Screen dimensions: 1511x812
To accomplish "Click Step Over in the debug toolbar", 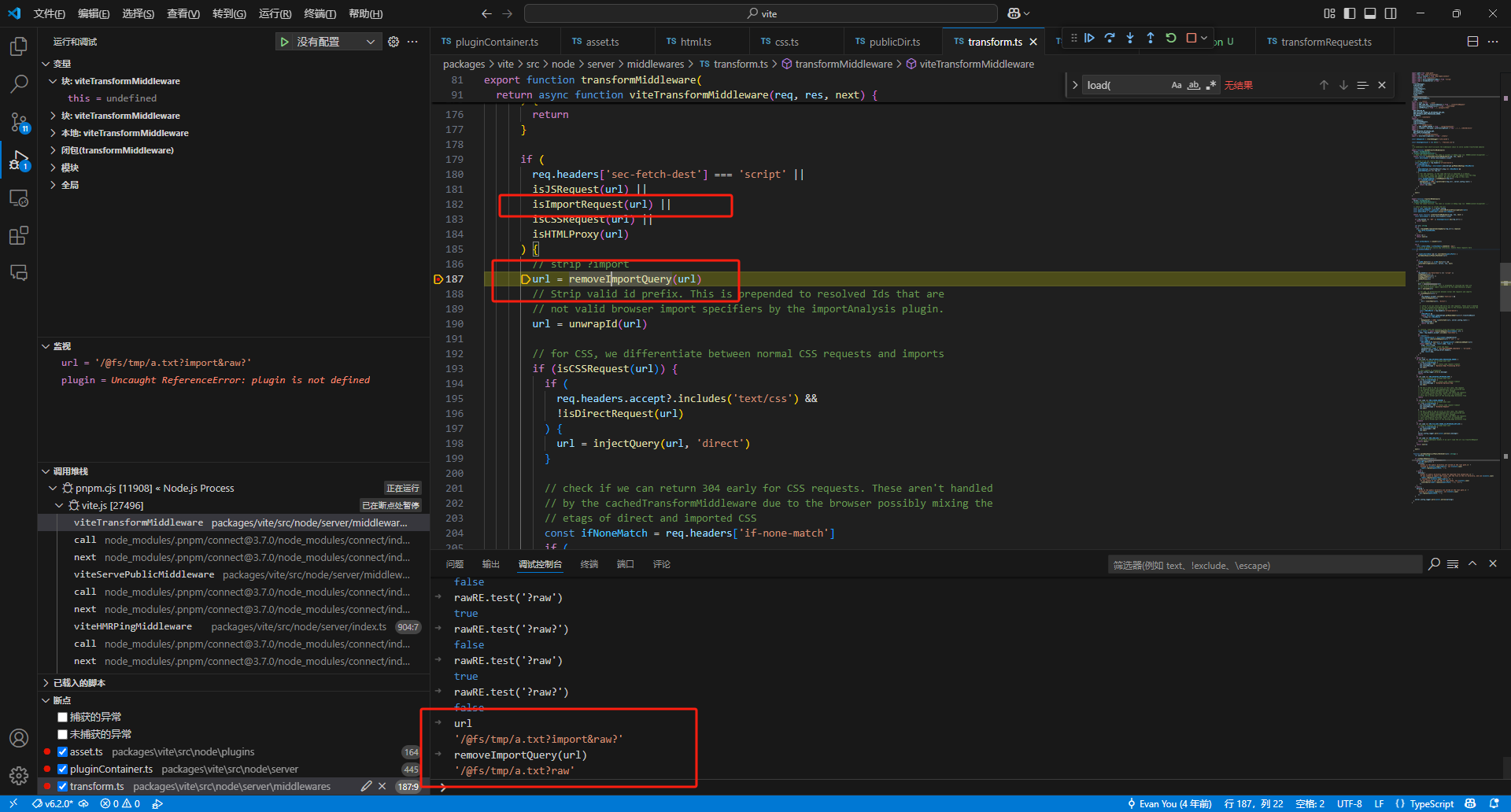I will pyautogui.click(x=1110, y=38).
